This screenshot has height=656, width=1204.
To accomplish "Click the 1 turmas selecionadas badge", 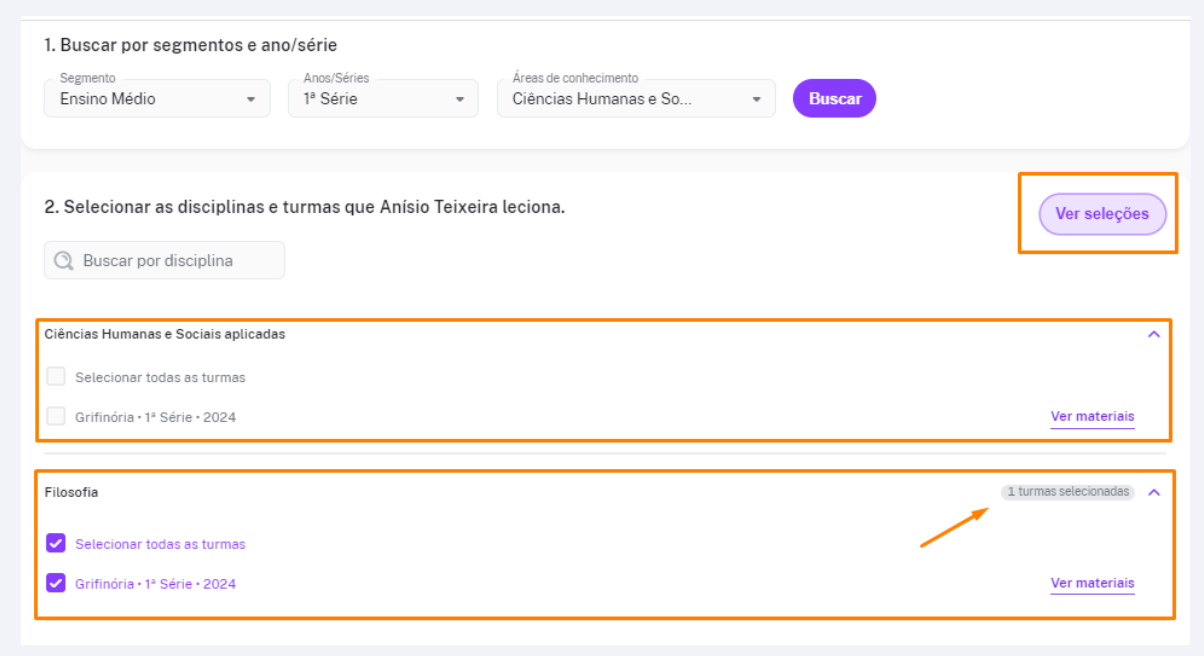I will coord(1068,492).
